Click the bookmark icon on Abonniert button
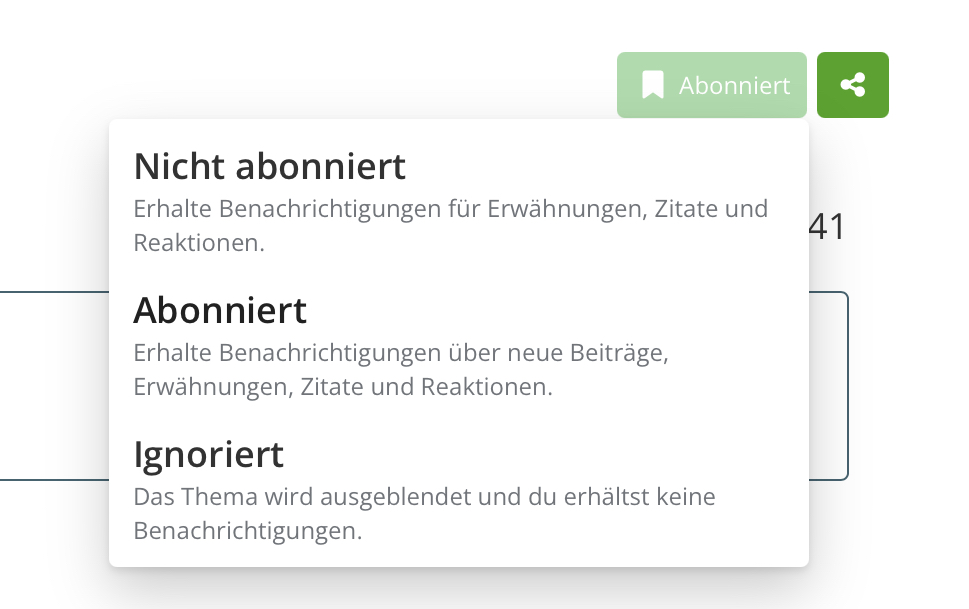The image size is (969, 609). 653,85
